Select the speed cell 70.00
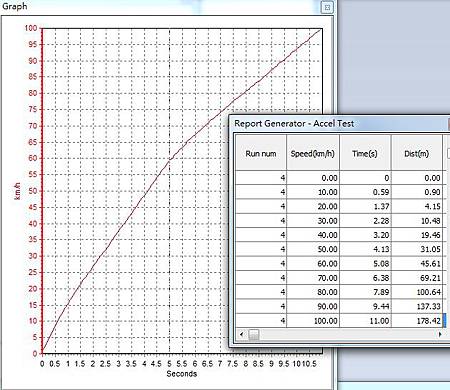The image size is (450, 390). click(x=313, y=278)
